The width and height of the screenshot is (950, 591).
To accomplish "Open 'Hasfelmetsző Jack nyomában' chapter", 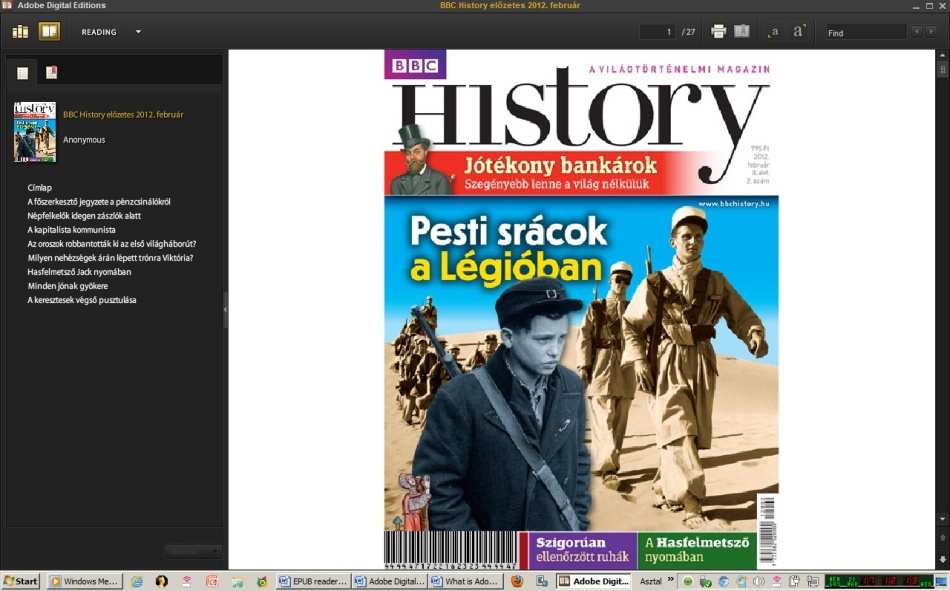I will pyautogui.click(x=79, y=272).
